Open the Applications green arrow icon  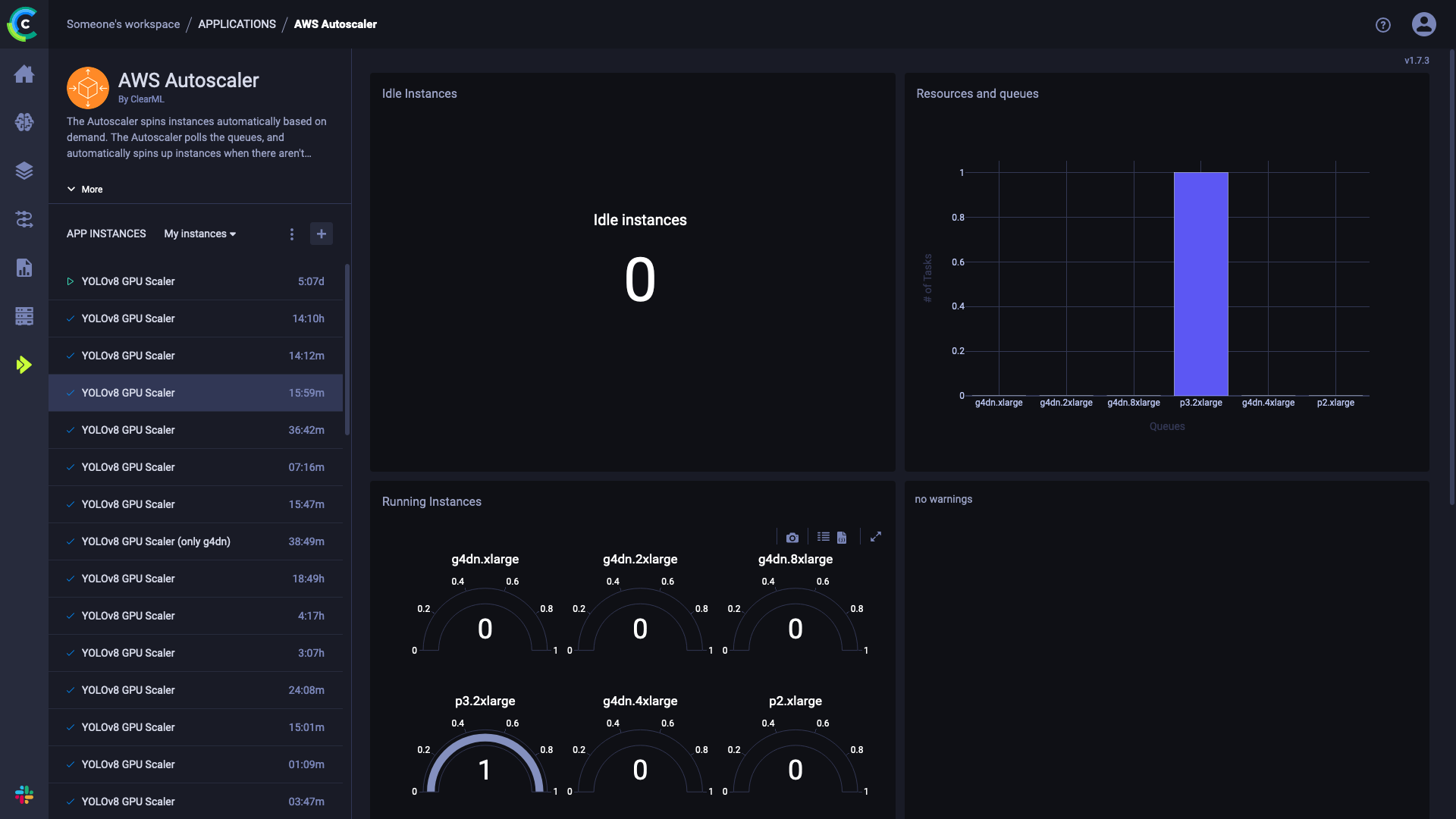(x=24, y=365)
